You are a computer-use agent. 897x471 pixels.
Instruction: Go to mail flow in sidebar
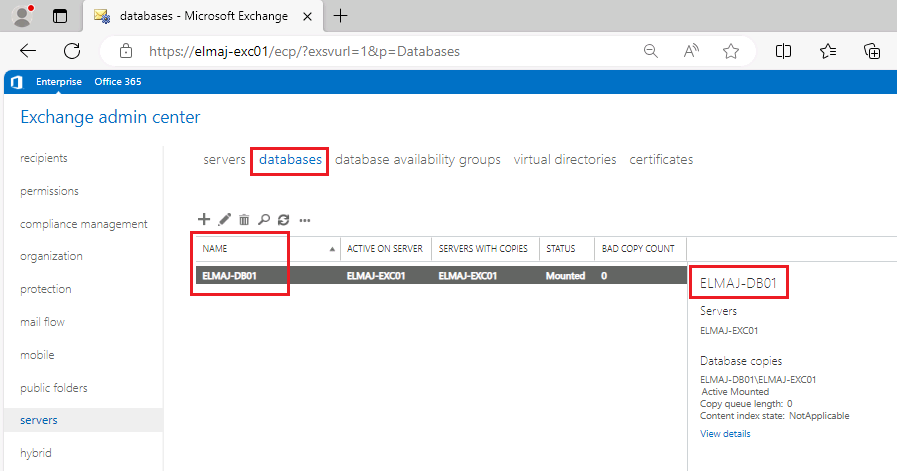coord(42,322)
